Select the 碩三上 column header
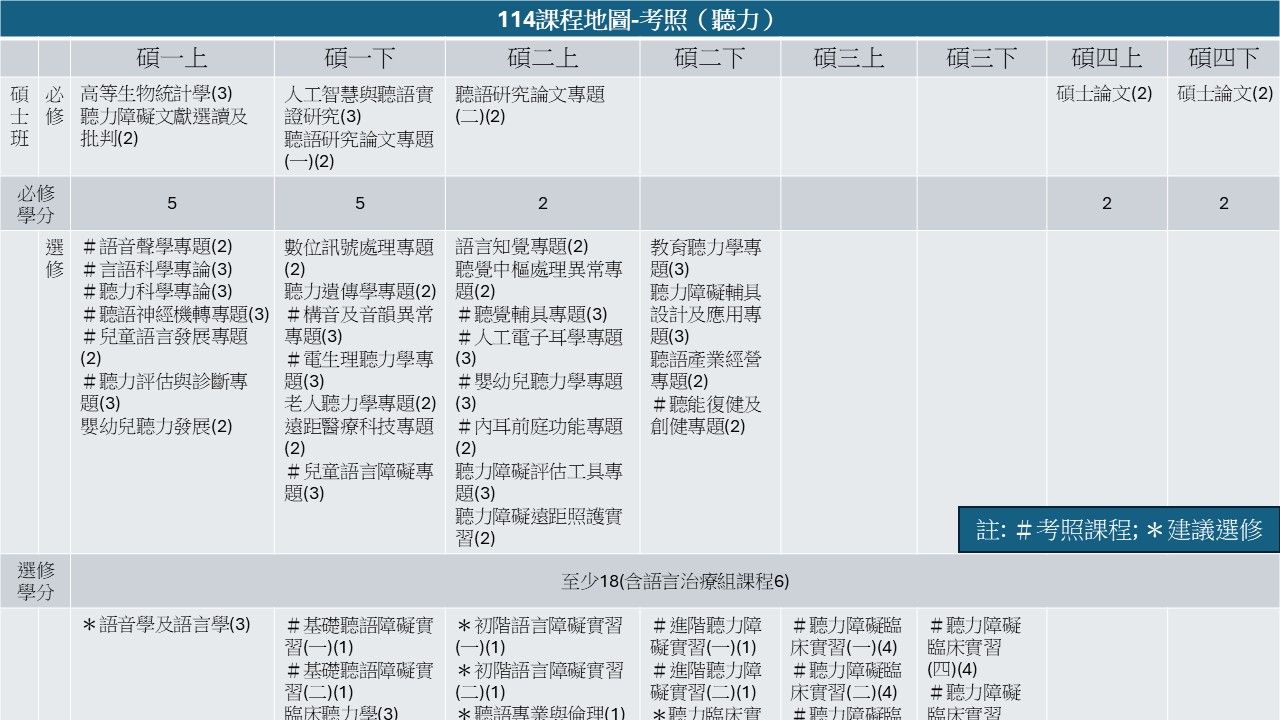 pos(849,57)
